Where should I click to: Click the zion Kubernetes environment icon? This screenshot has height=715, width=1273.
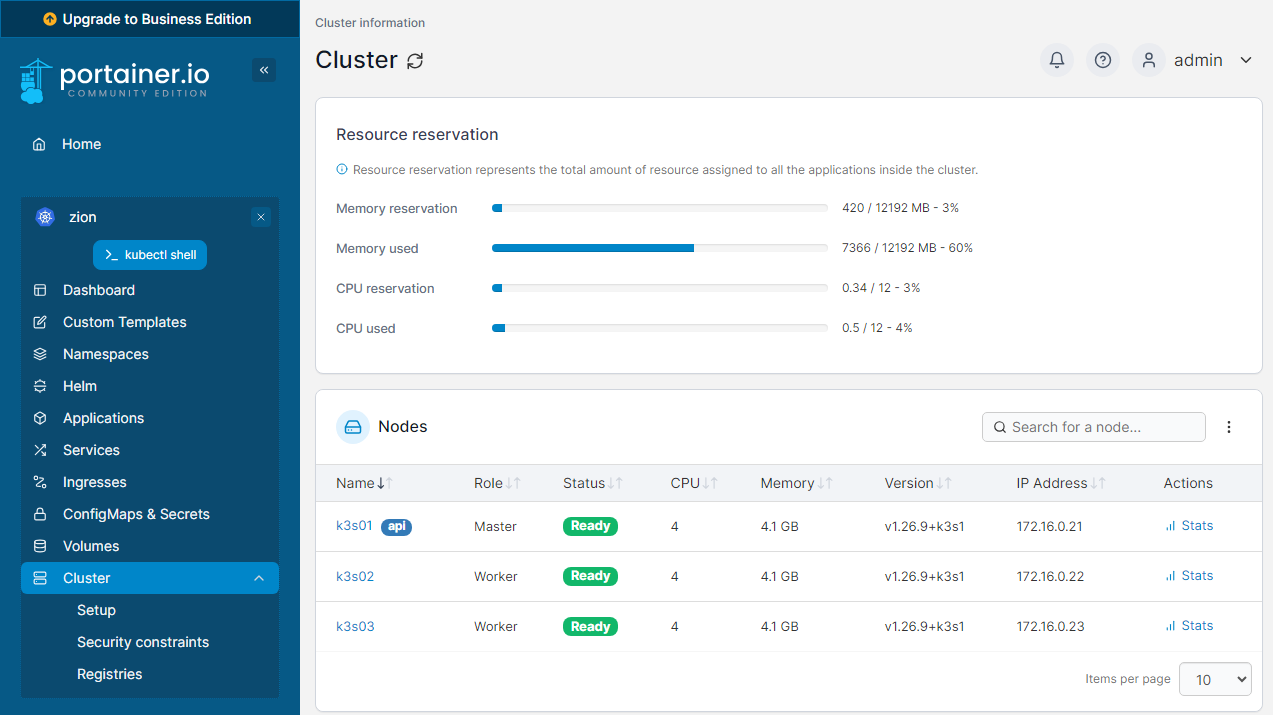pyautogui.click(x=44, y=217)
